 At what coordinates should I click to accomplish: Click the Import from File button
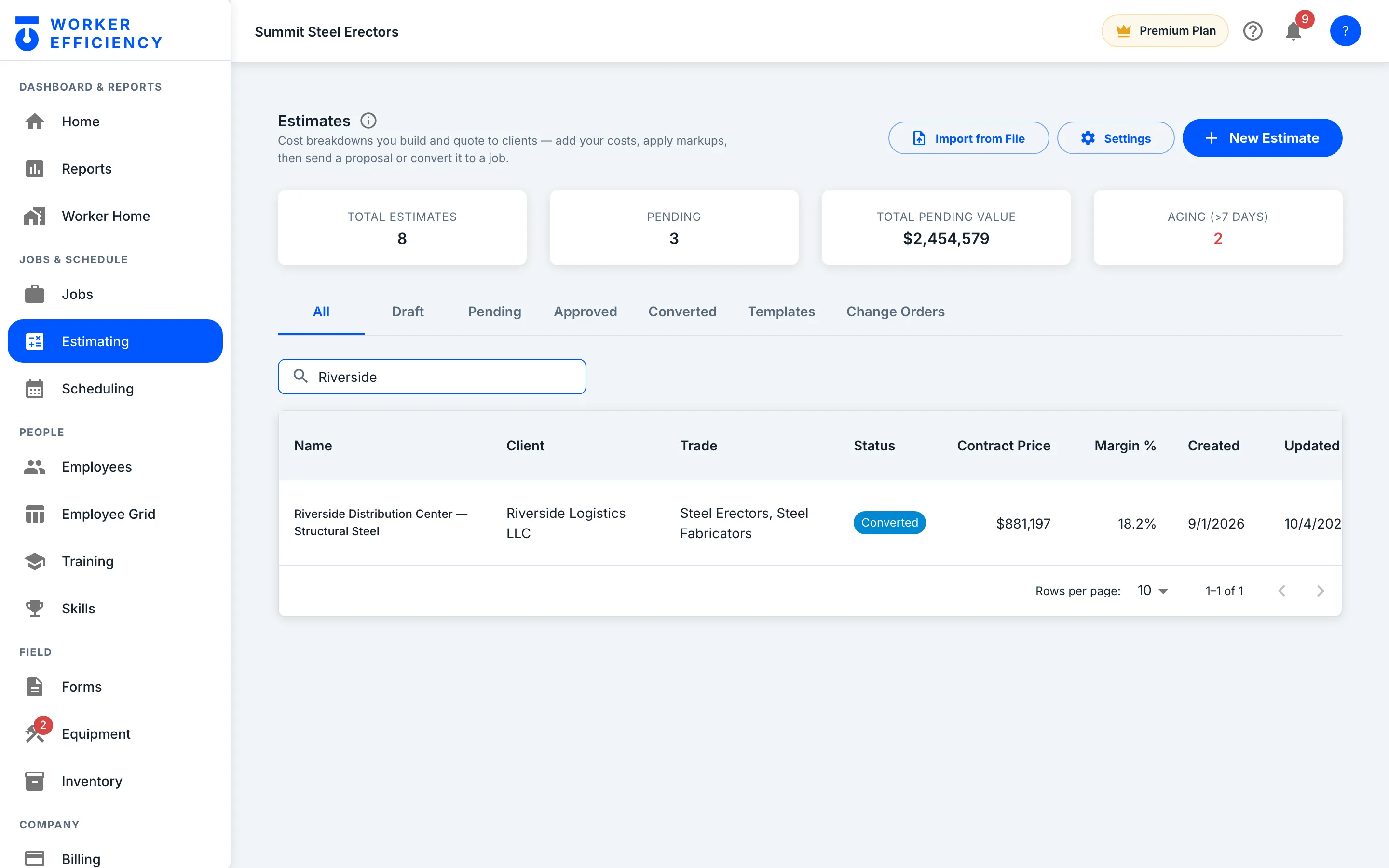968,138
